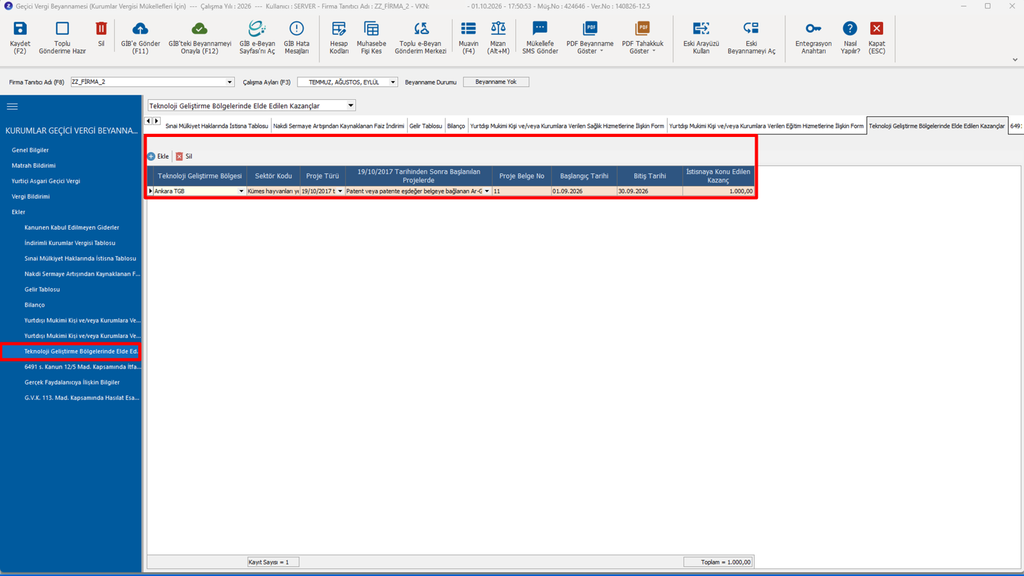Open Nakdi Sermaye Artışından Kaynaklanan Faiz İndirimi tab
Screen dimensions: 1024x576
coord(338,126)
